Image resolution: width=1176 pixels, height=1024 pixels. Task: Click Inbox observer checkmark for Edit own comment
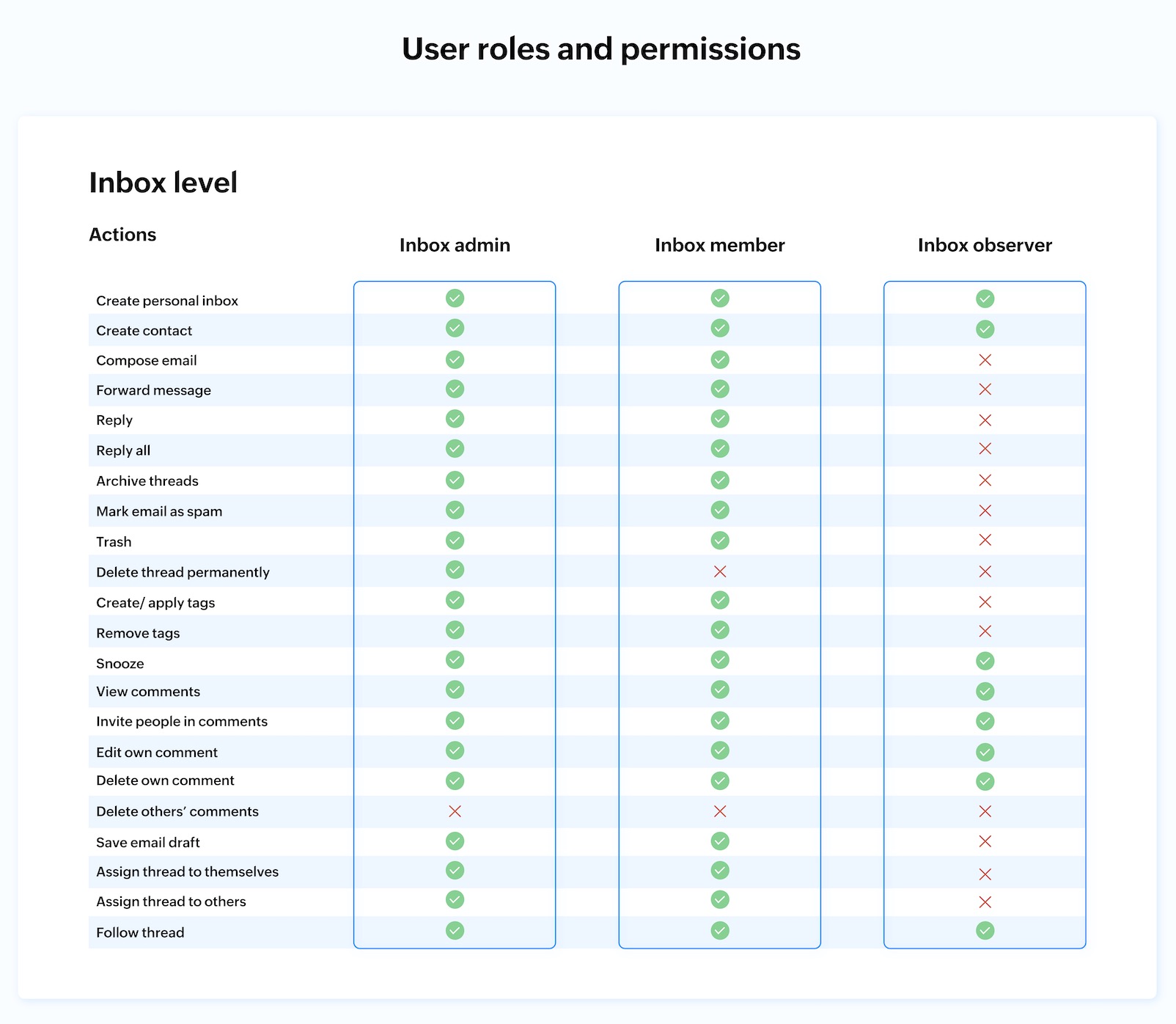pyautogui.click(x=985, y=752)
